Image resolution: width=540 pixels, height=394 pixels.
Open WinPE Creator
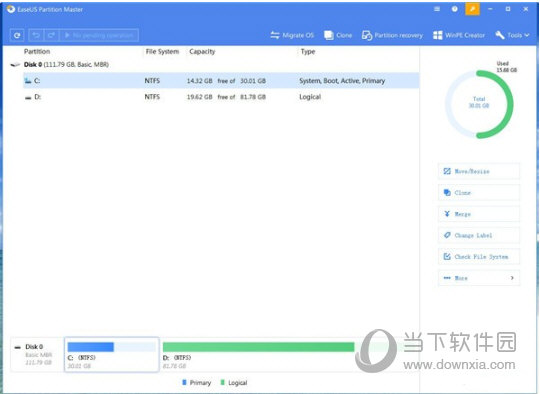(459, 35)
